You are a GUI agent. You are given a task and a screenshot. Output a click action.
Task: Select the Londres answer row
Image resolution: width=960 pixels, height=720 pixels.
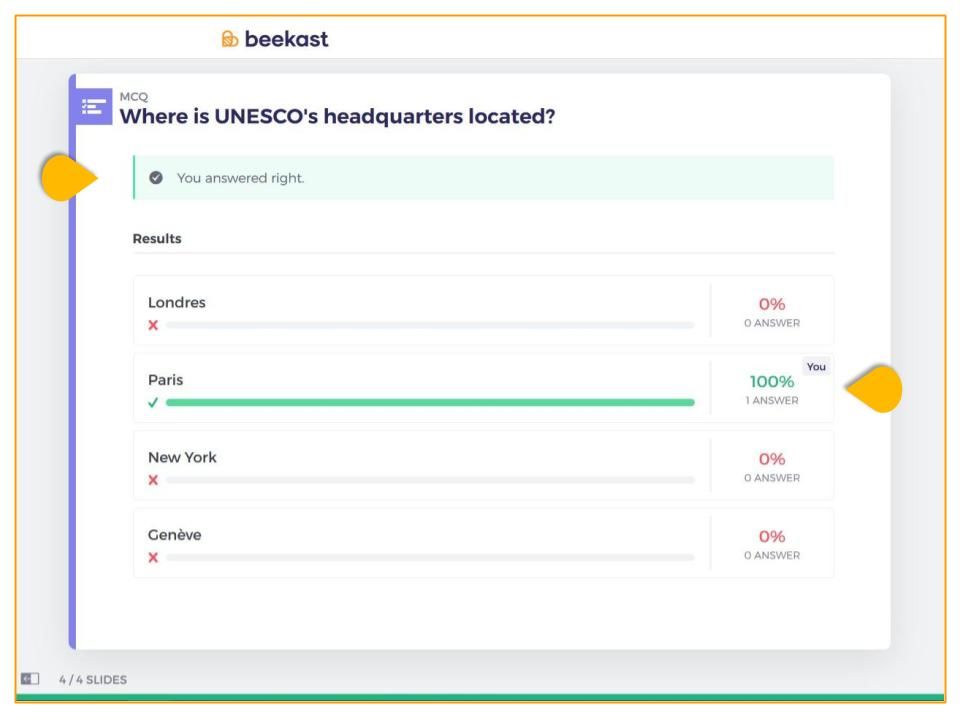[483, 310]
